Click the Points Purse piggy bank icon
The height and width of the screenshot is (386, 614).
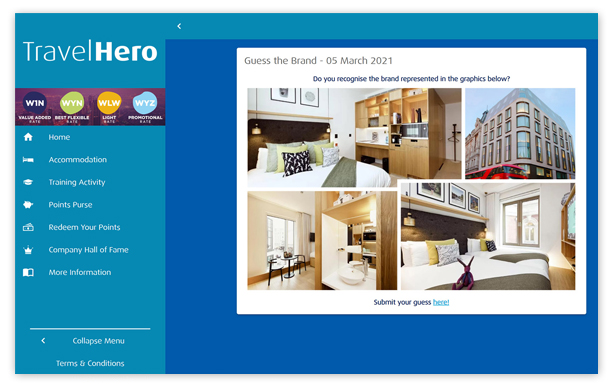pyautogui.click(x=28, y=205)
